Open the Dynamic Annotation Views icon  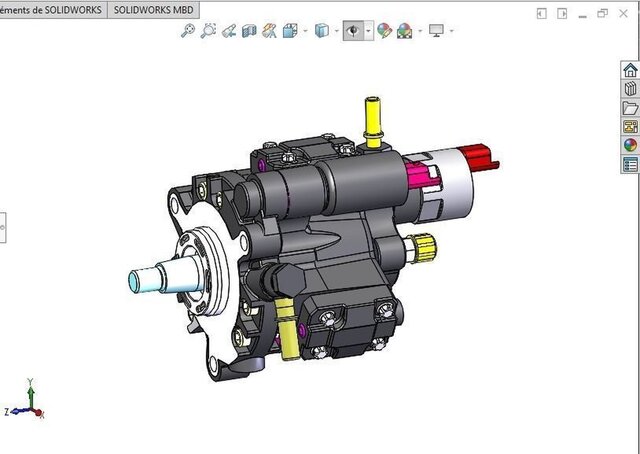pyautogui.click(x=270, y=31)
